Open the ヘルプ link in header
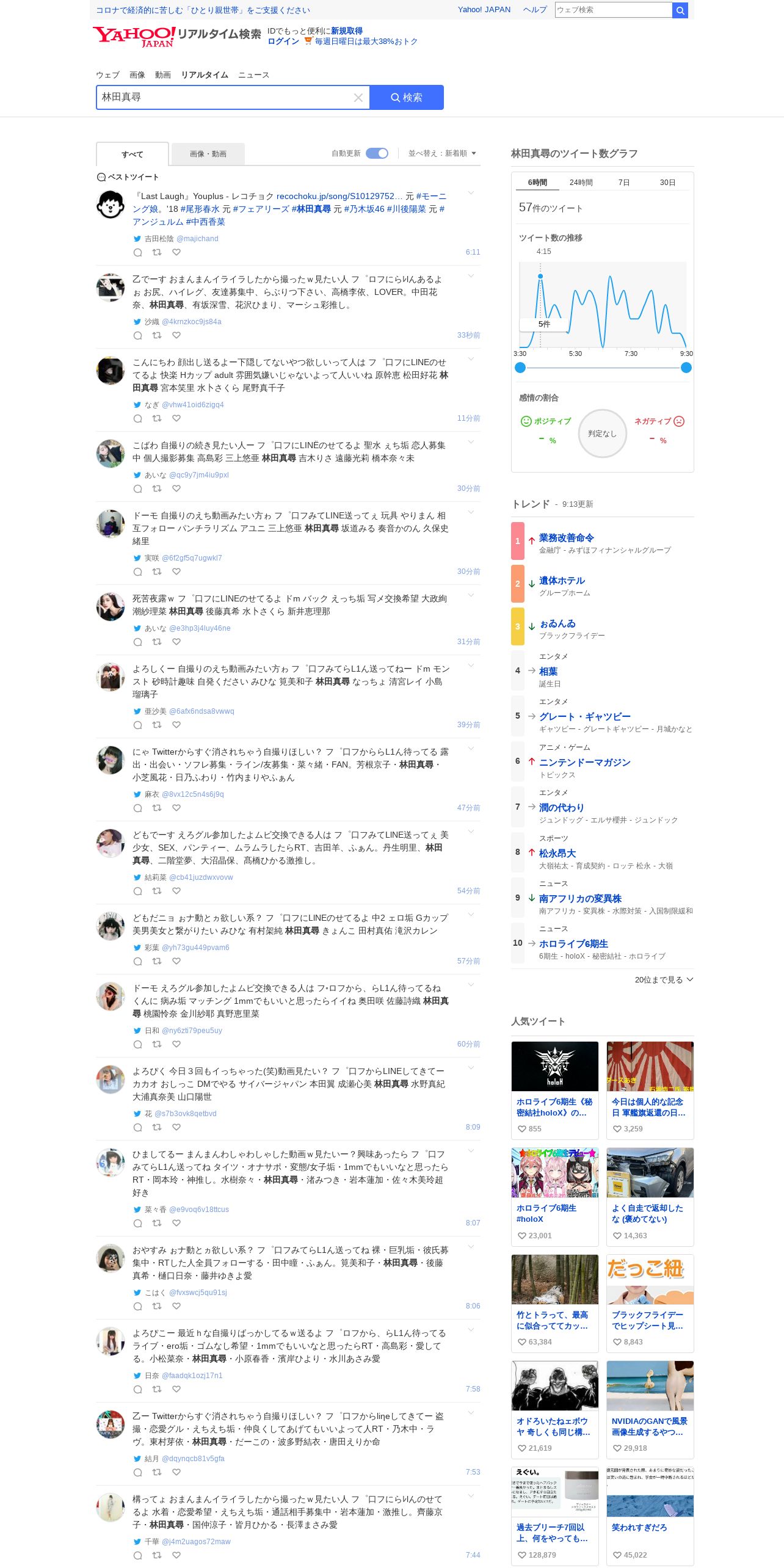This screenshot has width=784, height=1568. pyautogui.click(x=535, y=10)
